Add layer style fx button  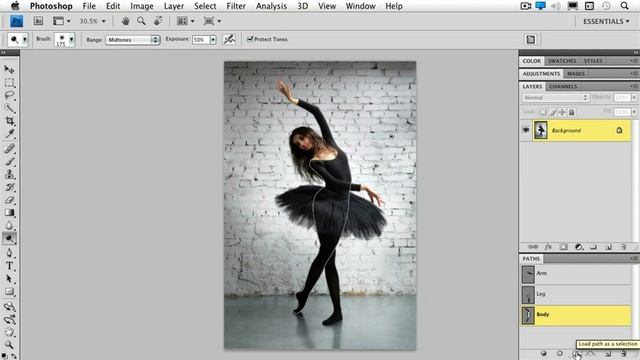click(548, 247)
